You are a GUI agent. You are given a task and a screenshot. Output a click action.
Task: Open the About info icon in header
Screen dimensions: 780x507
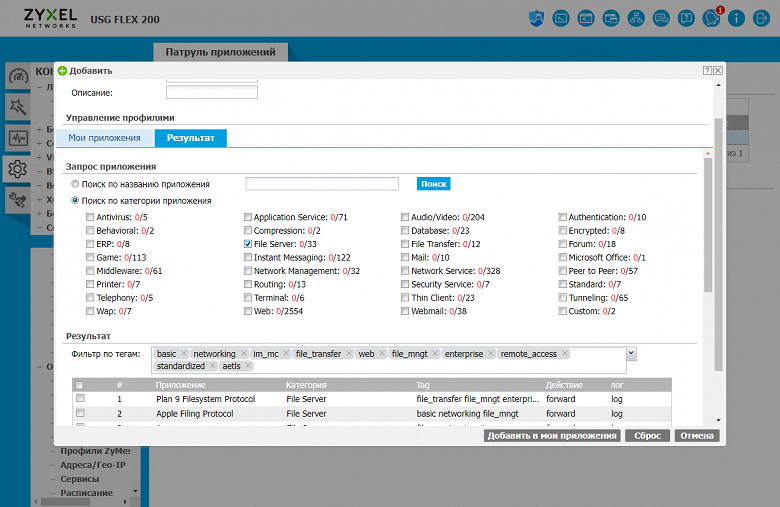coord(736,19)
